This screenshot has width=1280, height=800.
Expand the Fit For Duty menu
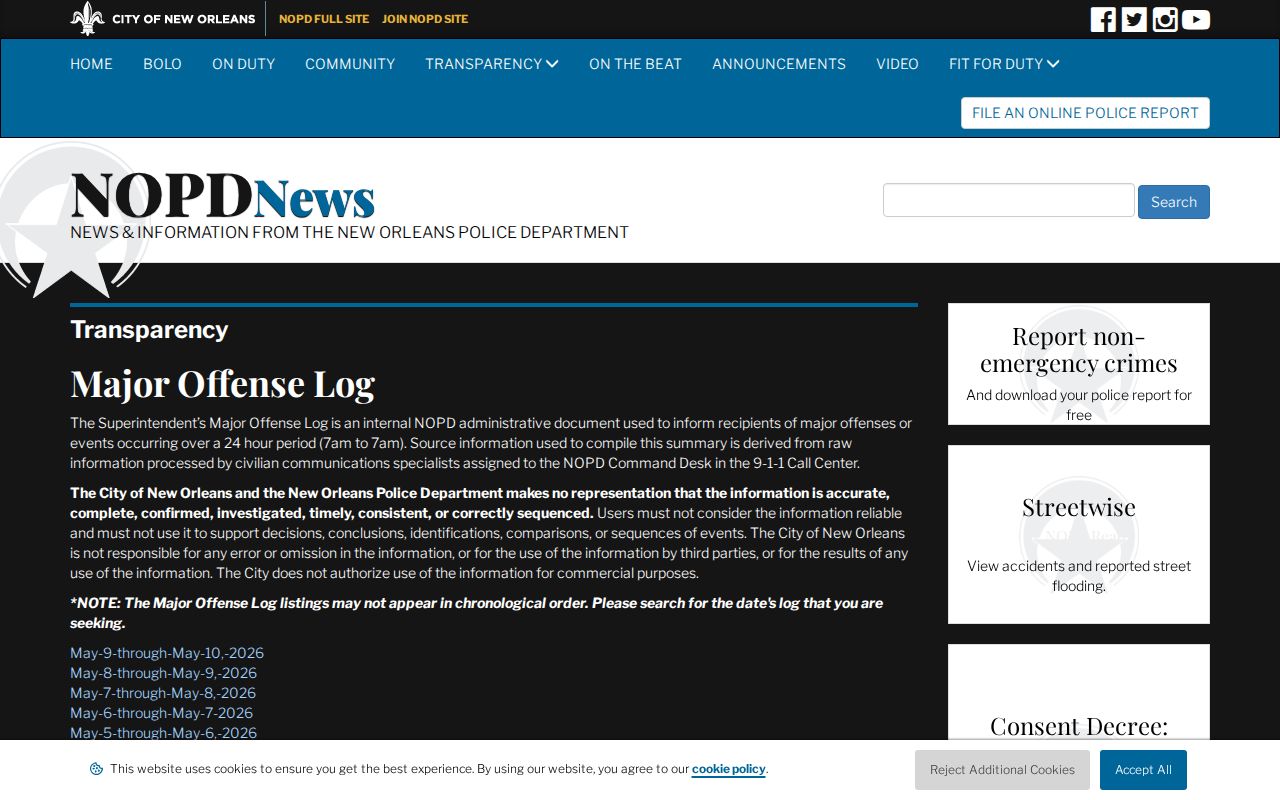1004,64
